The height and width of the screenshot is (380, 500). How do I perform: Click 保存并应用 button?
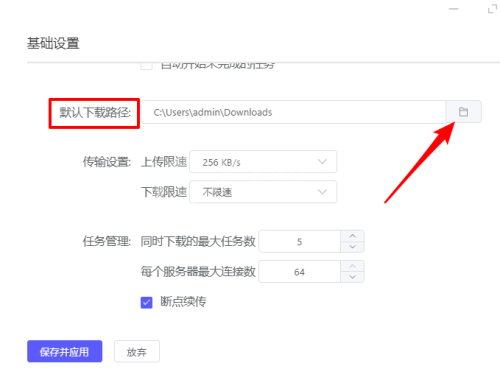[65, 351]
